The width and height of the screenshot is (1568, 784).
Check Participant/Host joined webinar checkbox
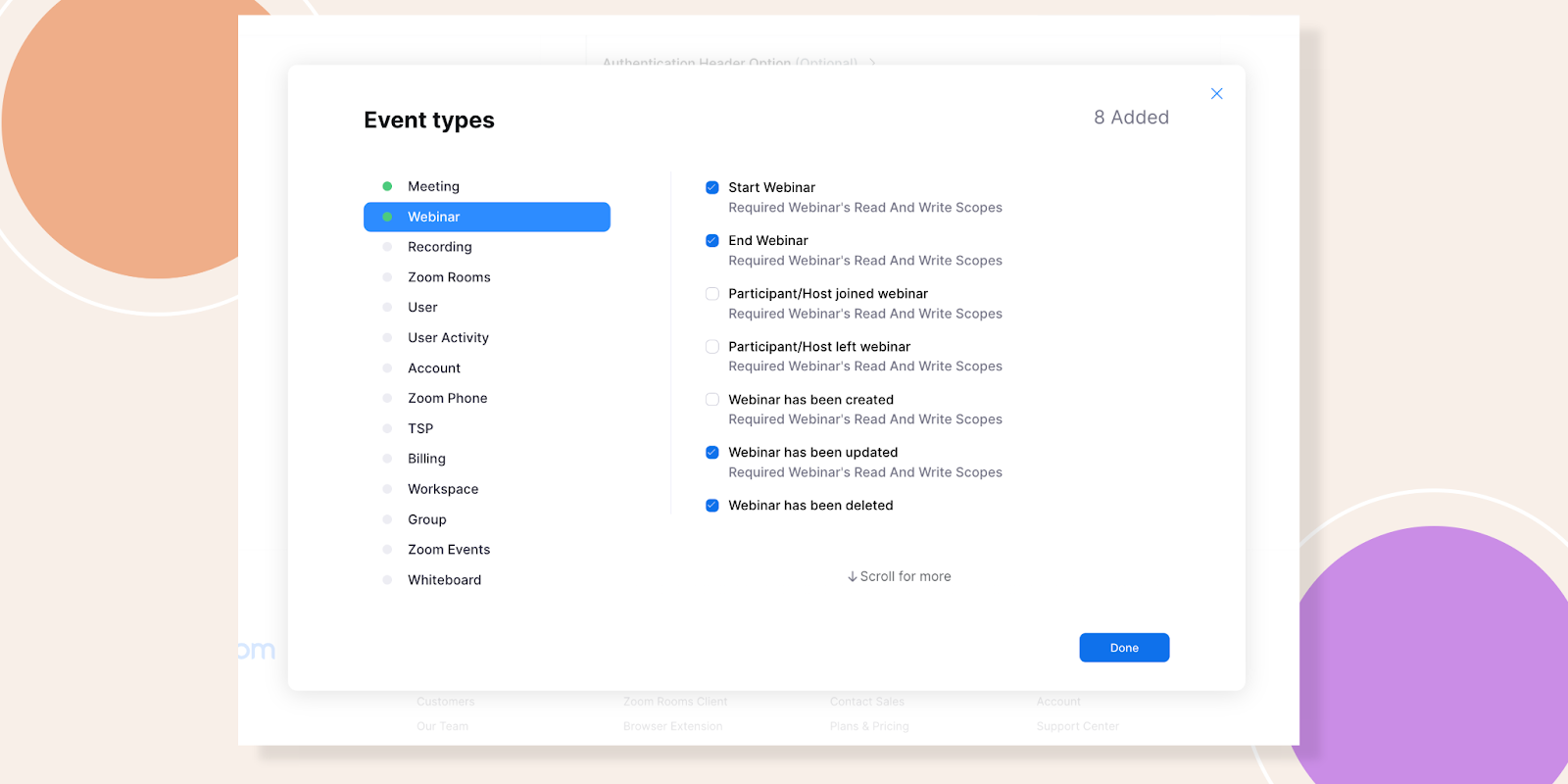pyautogui.click(x=712, y=294)
